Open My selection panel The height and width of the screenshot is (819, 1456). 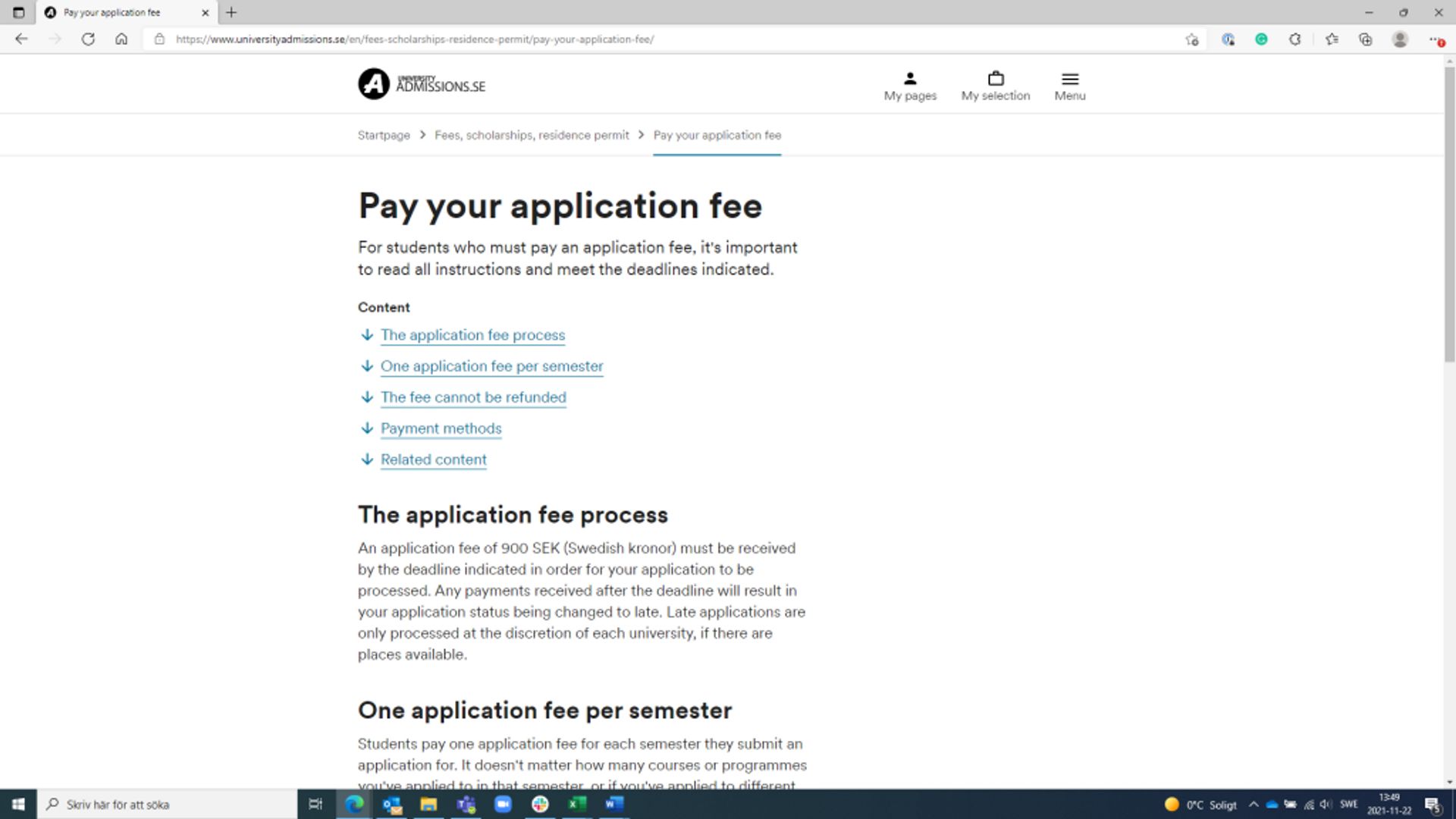pos(996,85)
